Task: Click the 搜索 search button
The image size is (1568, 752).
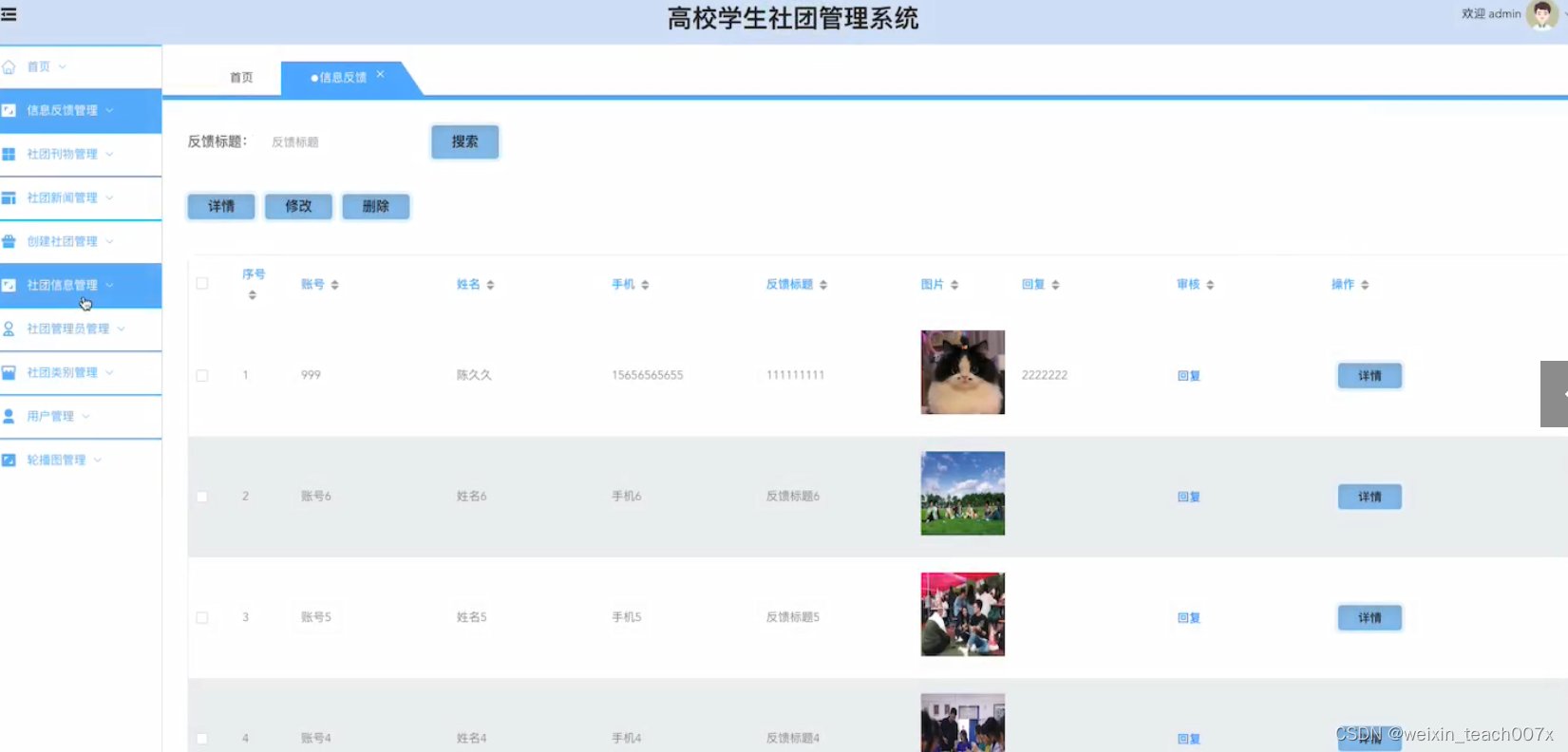Action: coord(465,141)
